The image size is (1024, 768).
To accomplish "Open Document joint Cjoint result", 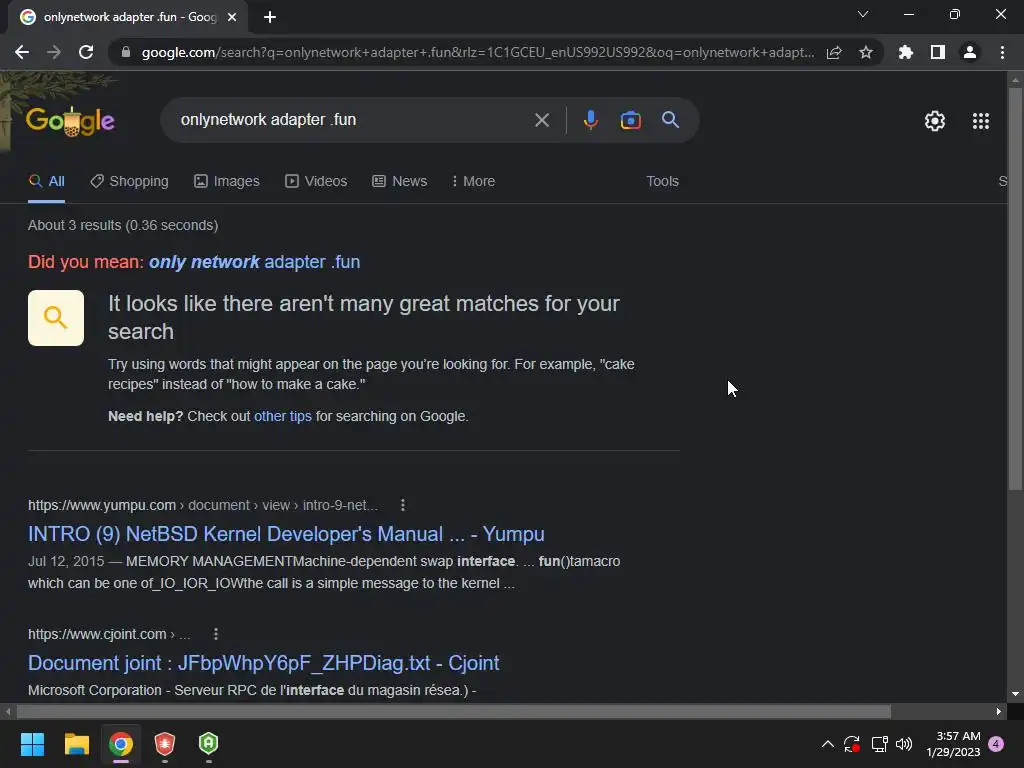I will [263, 663].
